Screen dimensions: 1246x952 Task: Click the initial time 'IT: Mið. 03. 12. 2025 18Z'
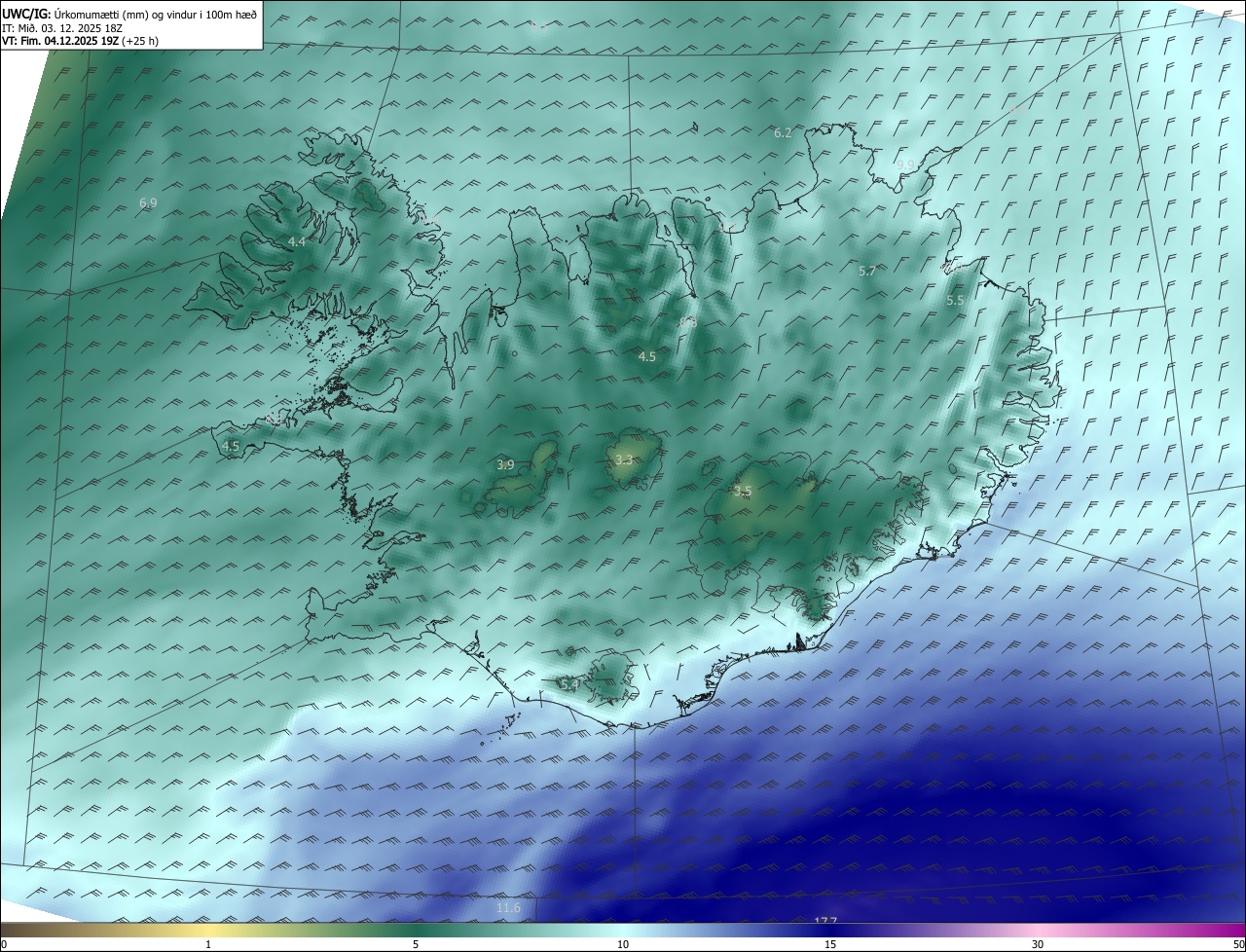click(62, 28)
